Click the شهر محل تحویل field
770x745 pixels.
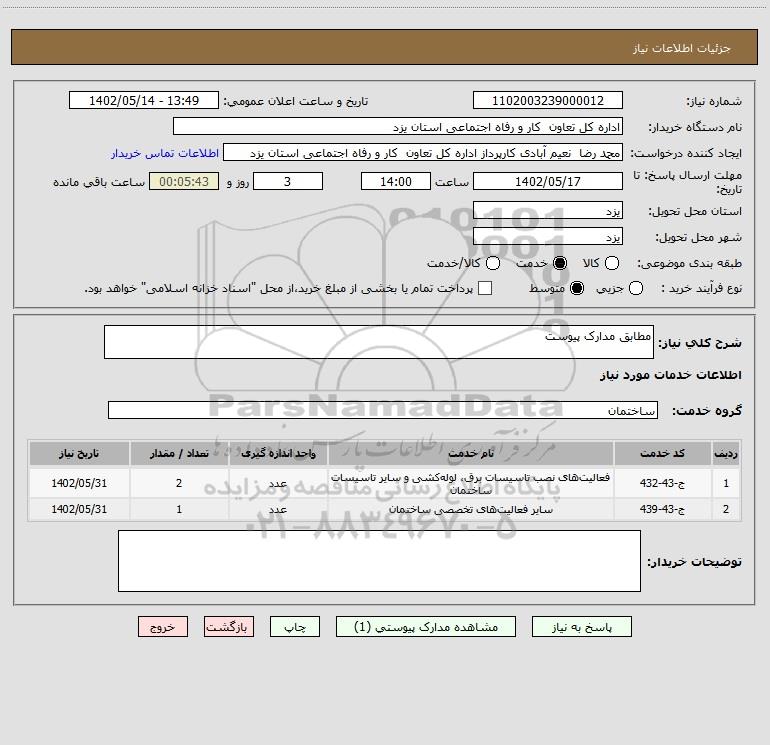click(x=548, y=236)
